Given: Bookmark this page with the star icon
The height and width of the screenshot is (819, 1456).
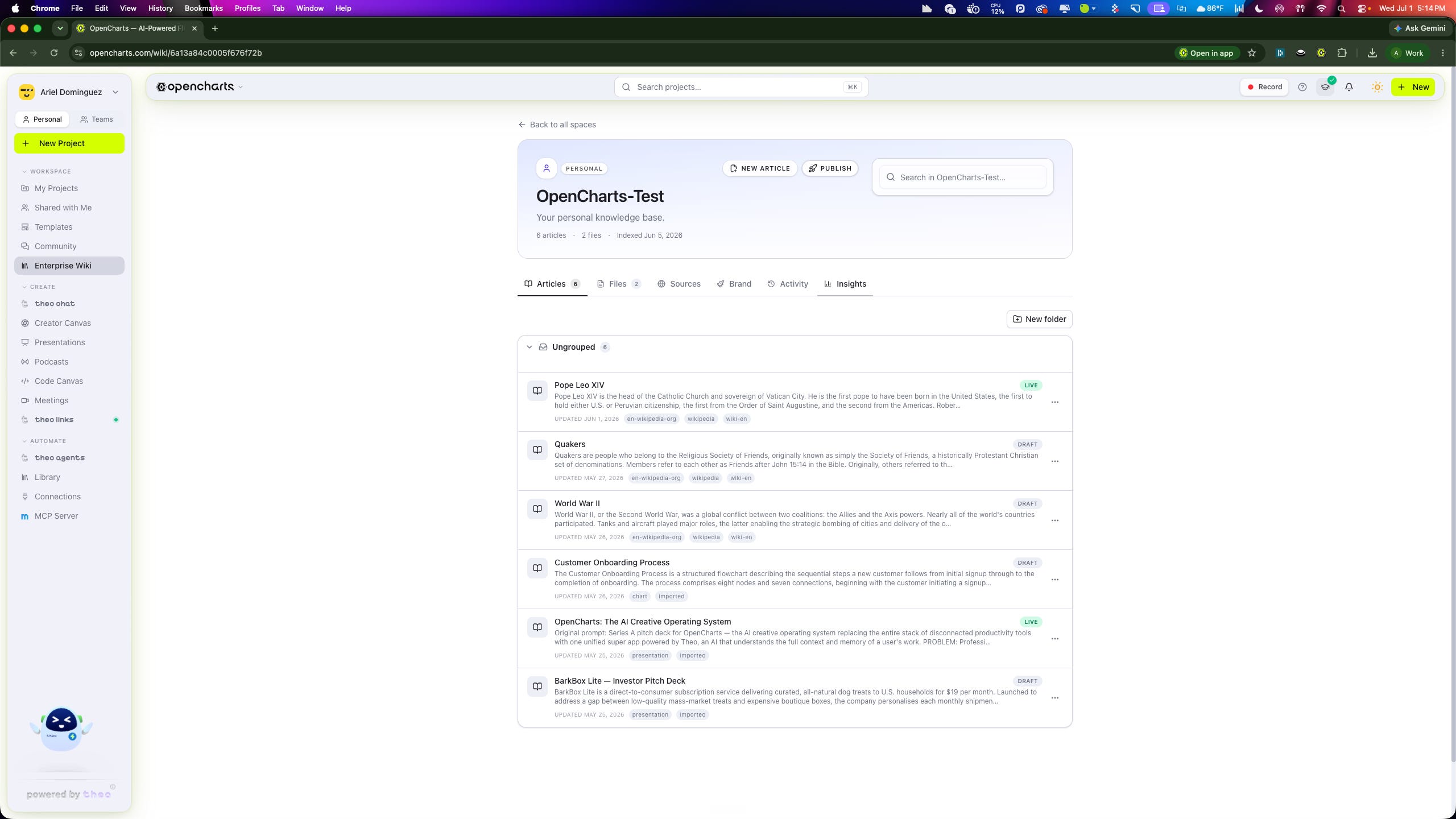Looking at the screenshot, I should (x=1251, y=53).
